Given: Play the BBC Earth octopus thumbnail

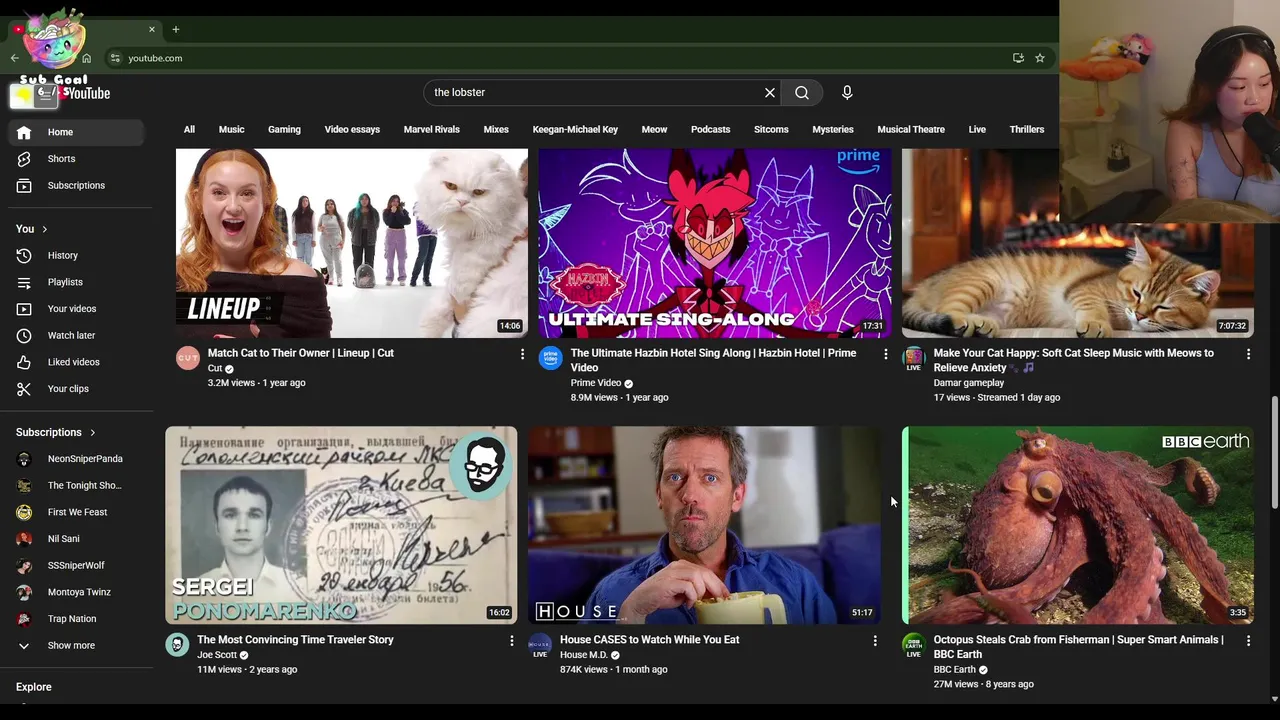Looking at the screenshot, I should click(x=1077, y=525).
